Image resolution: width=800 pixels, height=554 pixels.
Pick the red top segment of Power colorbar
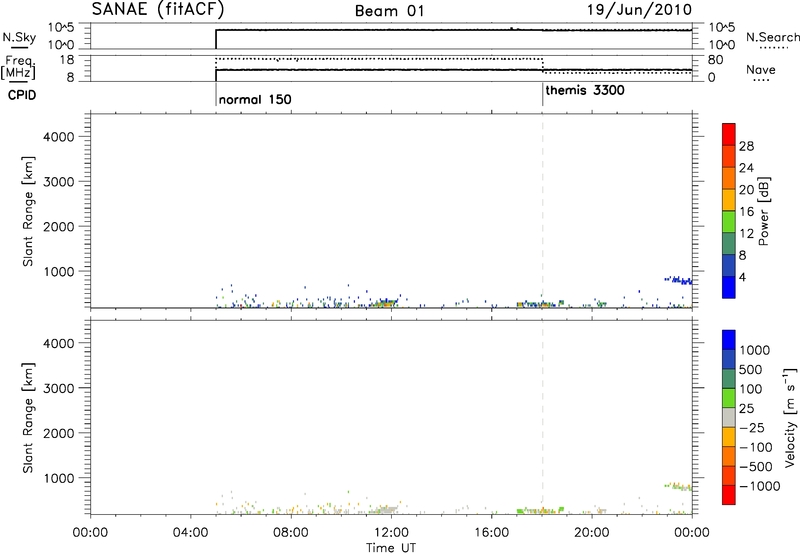coord(729,134)
